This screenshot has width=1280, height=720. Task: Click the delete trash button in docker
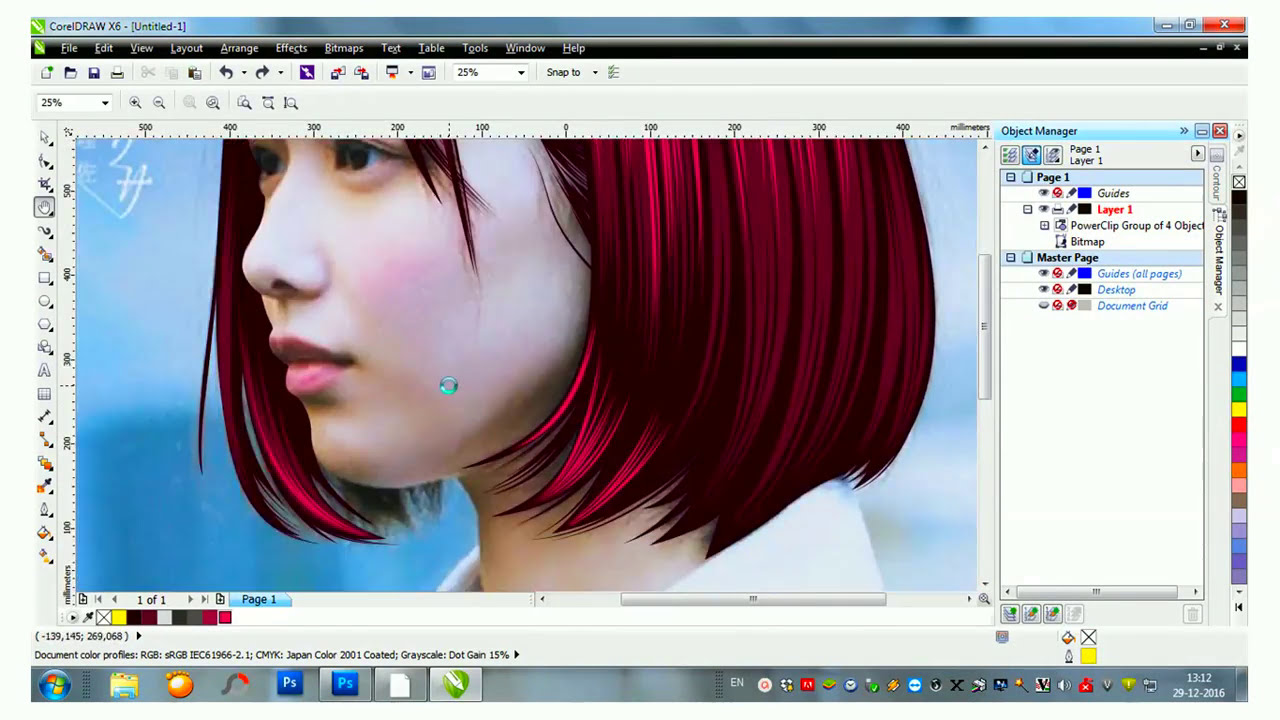click(1192, 614)
